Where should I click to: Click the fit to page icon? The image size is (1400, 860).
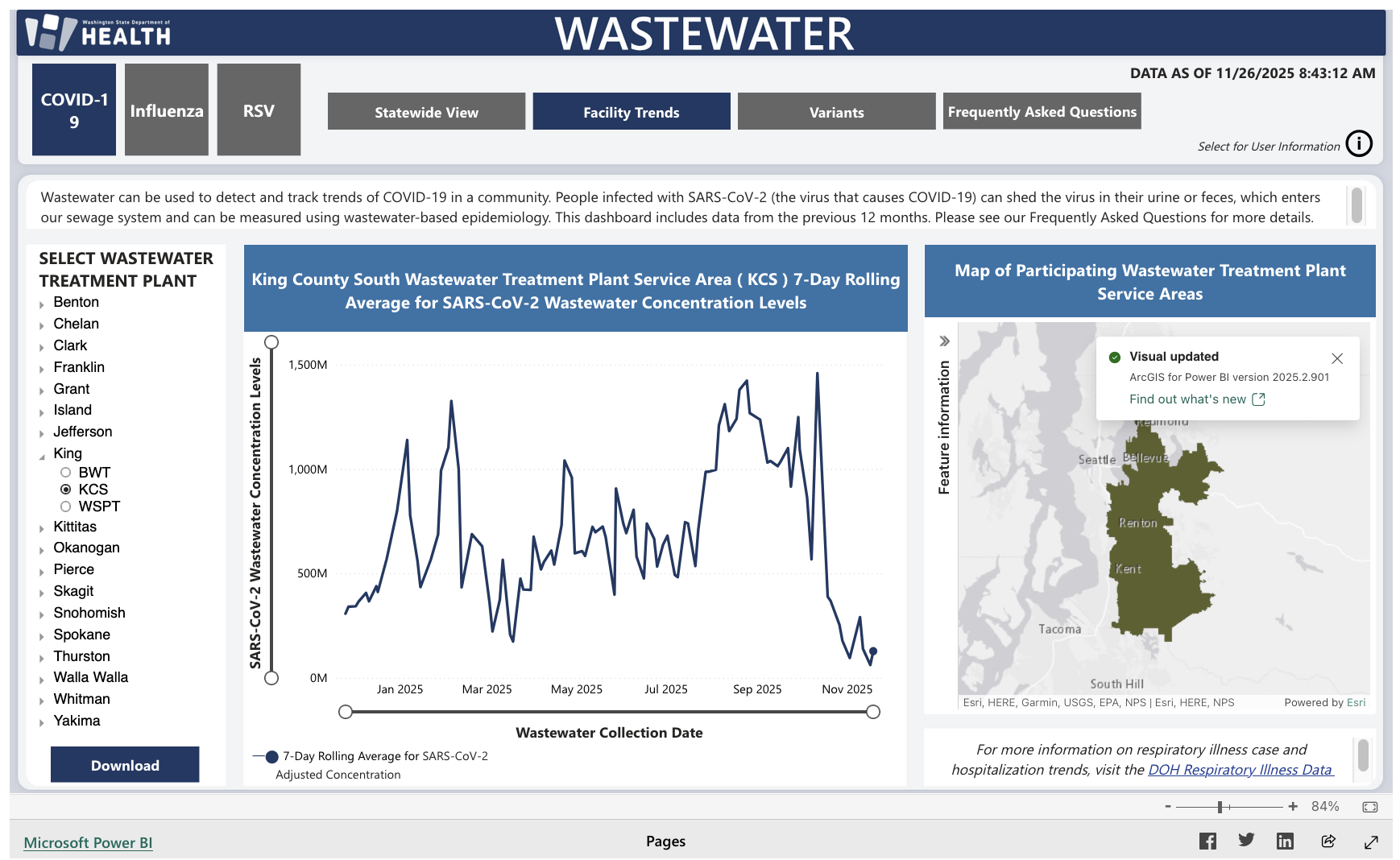pyautogui.click(x=1369, y=807)
